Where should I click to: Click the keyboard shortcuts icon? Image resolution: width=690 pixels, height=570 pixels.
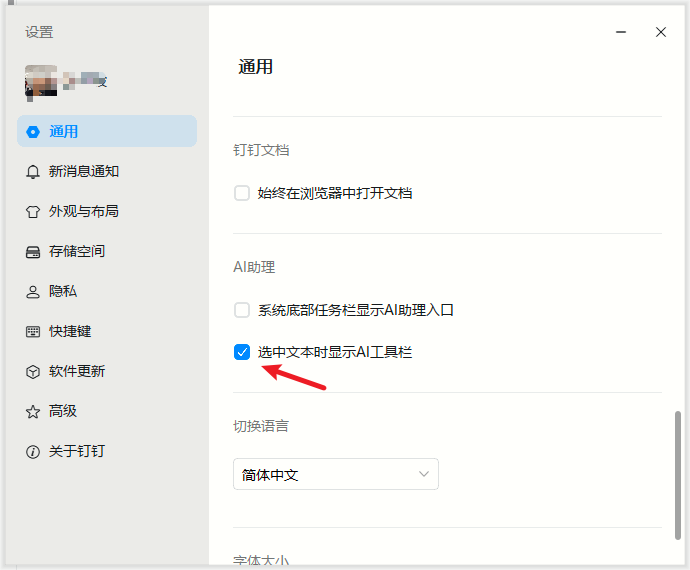pyautogui.click(x=33, y=331)
